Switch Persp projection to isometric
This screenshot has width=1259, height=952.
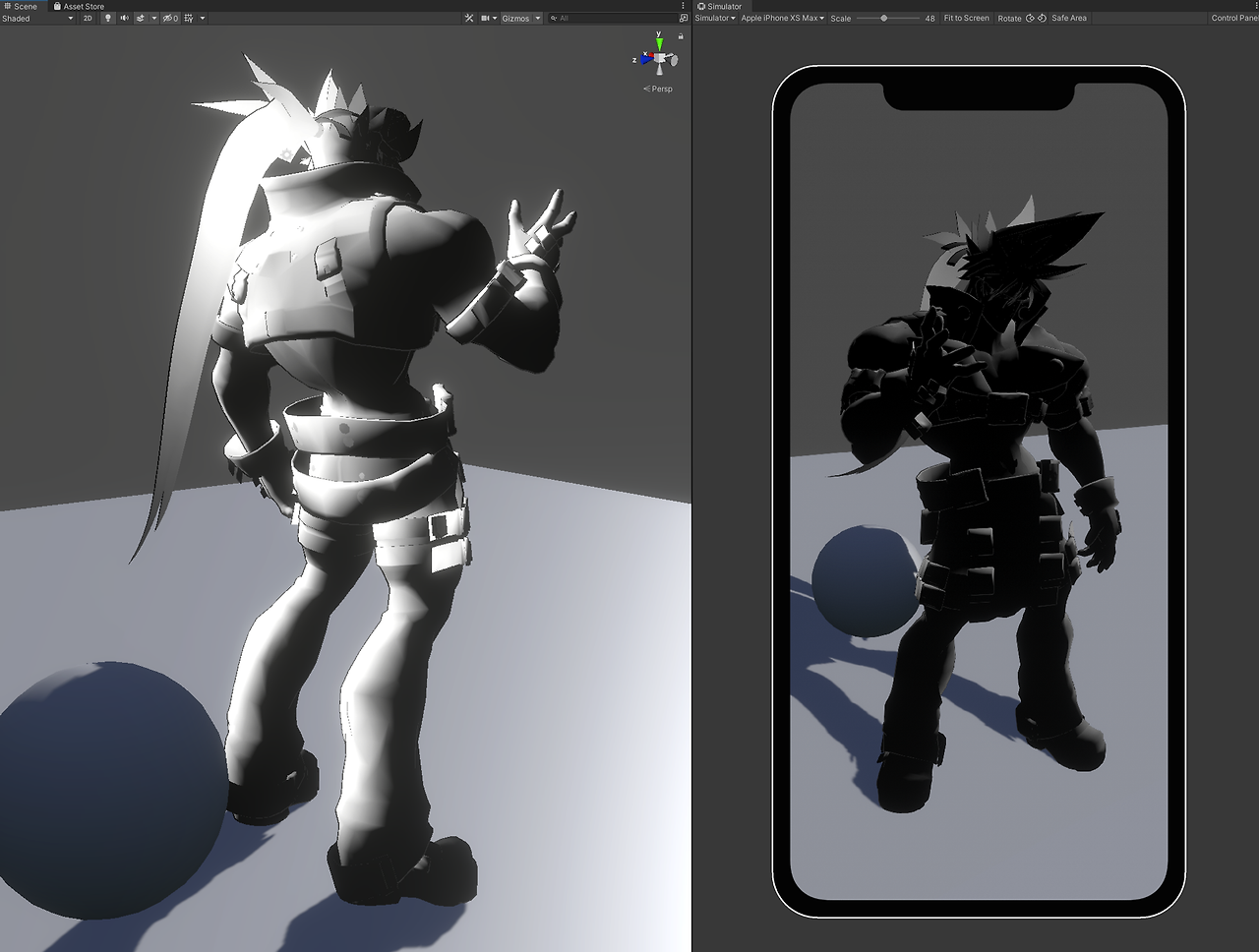click(x=658, y=89)
